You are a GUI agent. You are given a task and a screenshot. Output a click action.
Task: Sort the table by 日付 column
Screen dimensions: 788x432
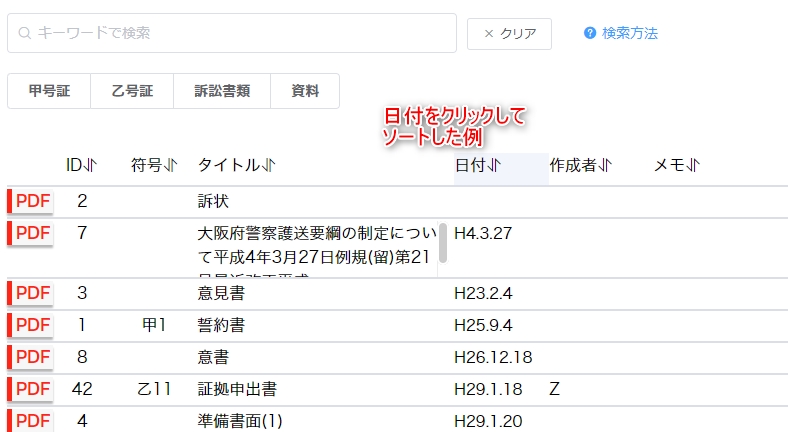pos(478,165)
